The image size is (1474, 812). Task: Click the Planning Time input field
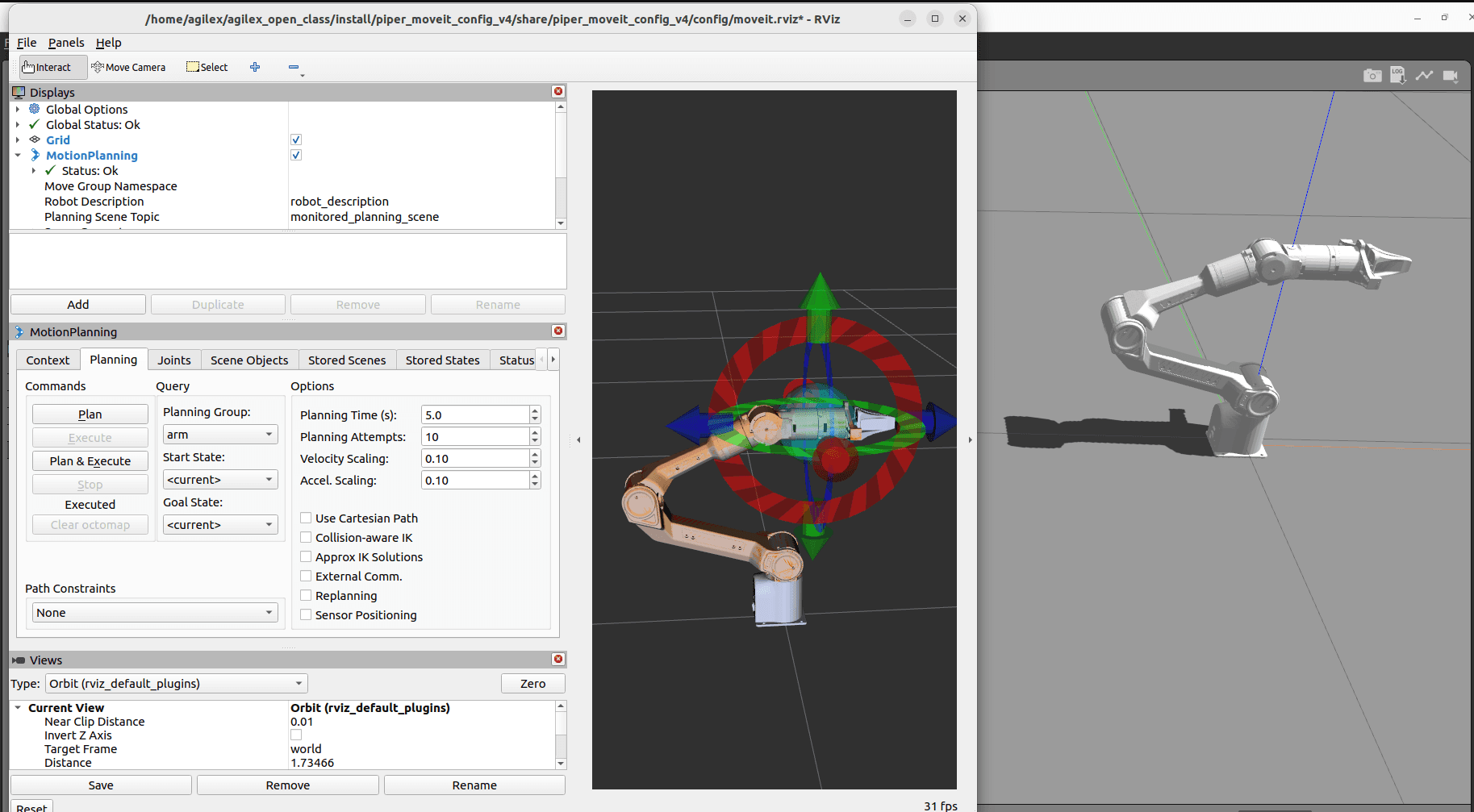pos(475,414)
